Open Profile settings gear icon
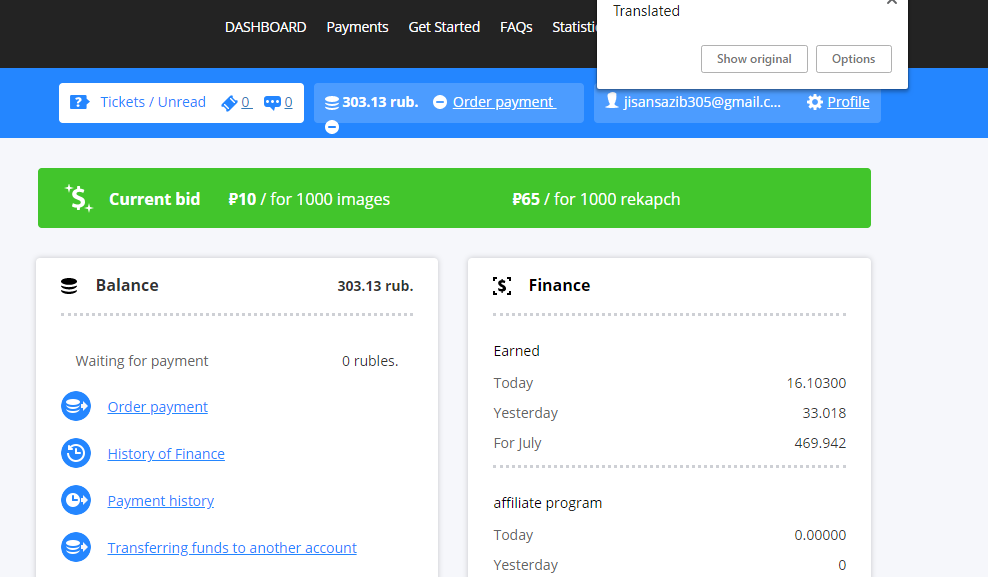Image resolution: width=988 pixels, height=577 pixels. [815, 102]
